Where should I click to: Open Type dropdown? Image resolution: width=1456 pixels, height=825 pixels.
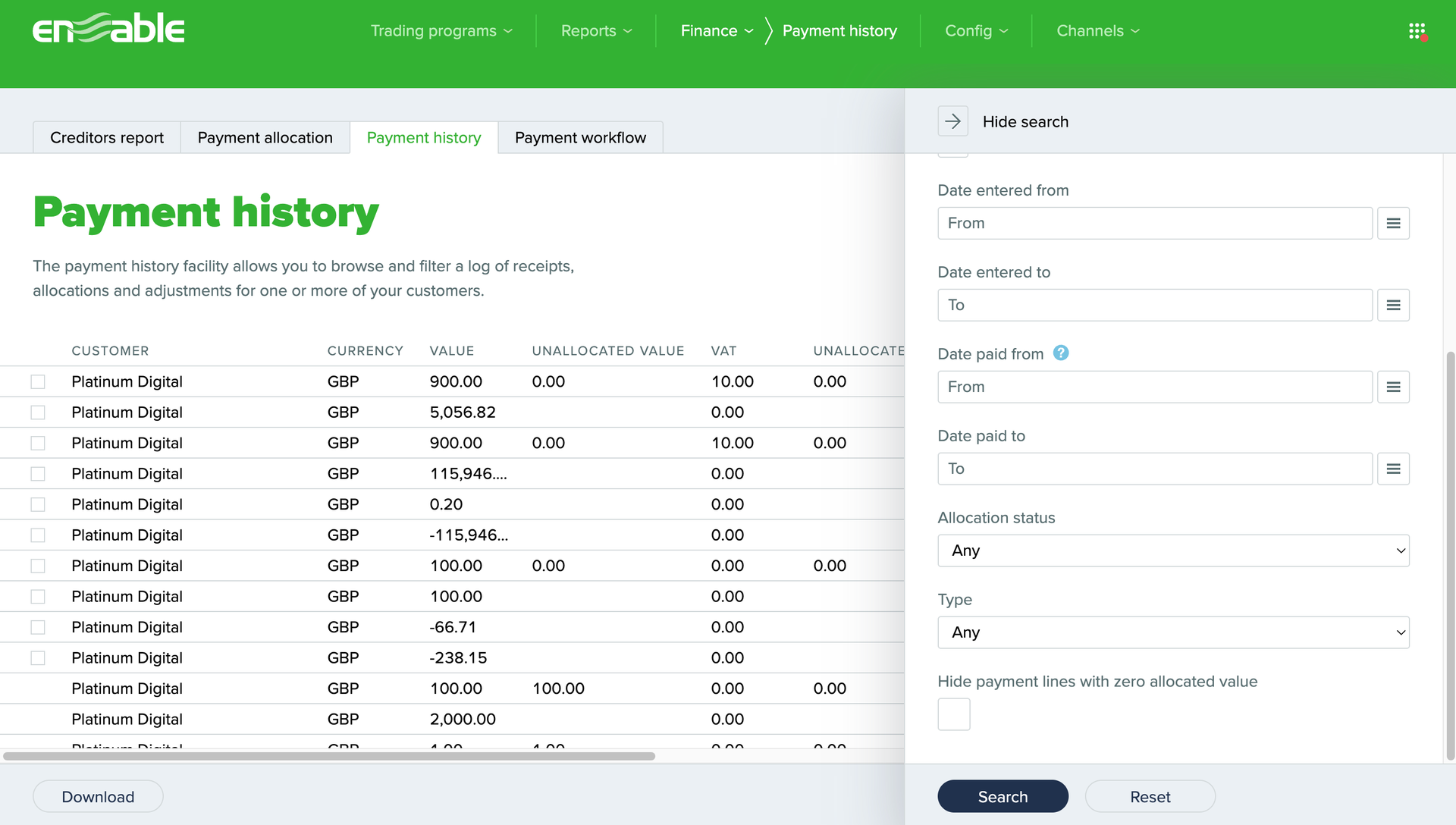coord(1173,632)
